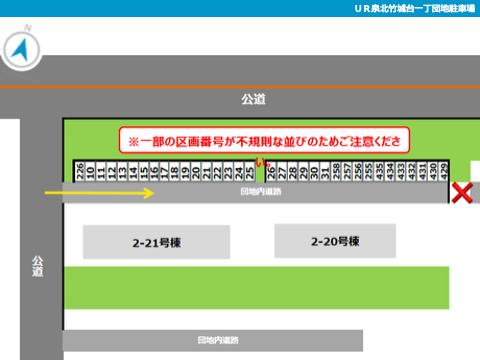Select parking space 16
This screenshot has height=360, width=480.
[x=154, y=171]
